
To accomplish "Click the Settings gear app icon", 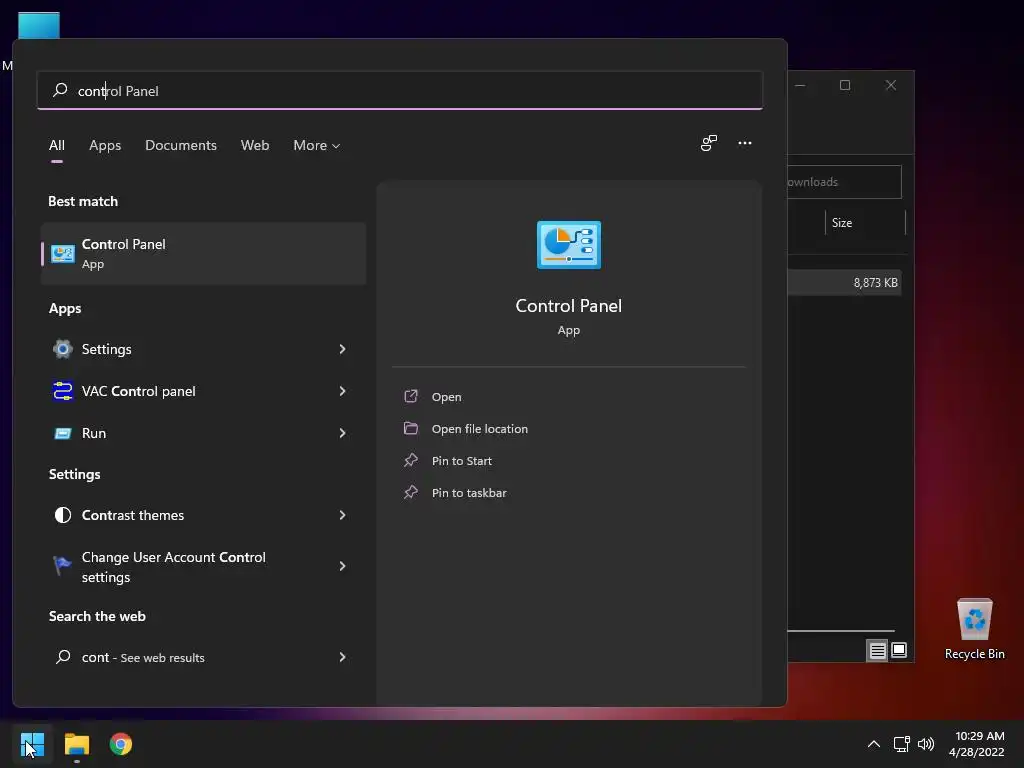I will [x=63, y=349].
